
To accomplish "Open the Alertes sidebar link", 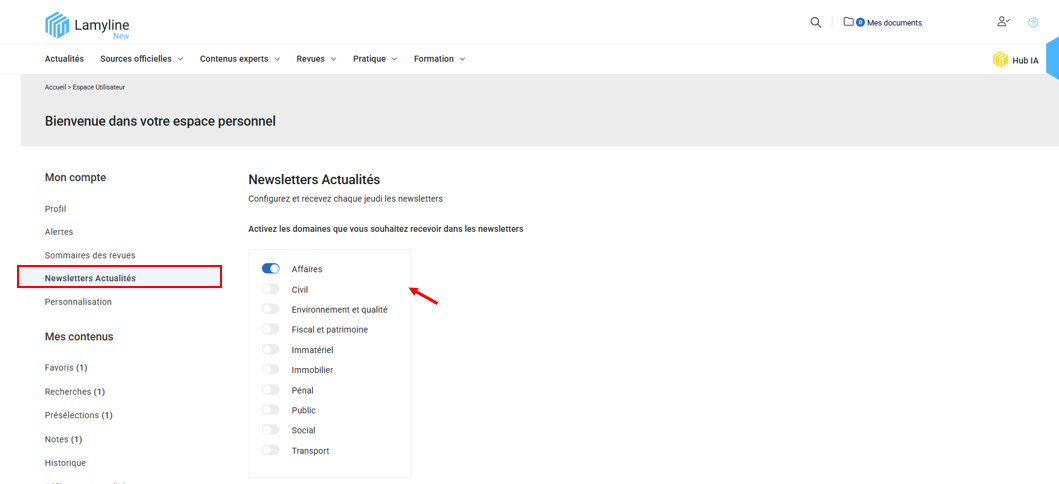I will 59,232.
